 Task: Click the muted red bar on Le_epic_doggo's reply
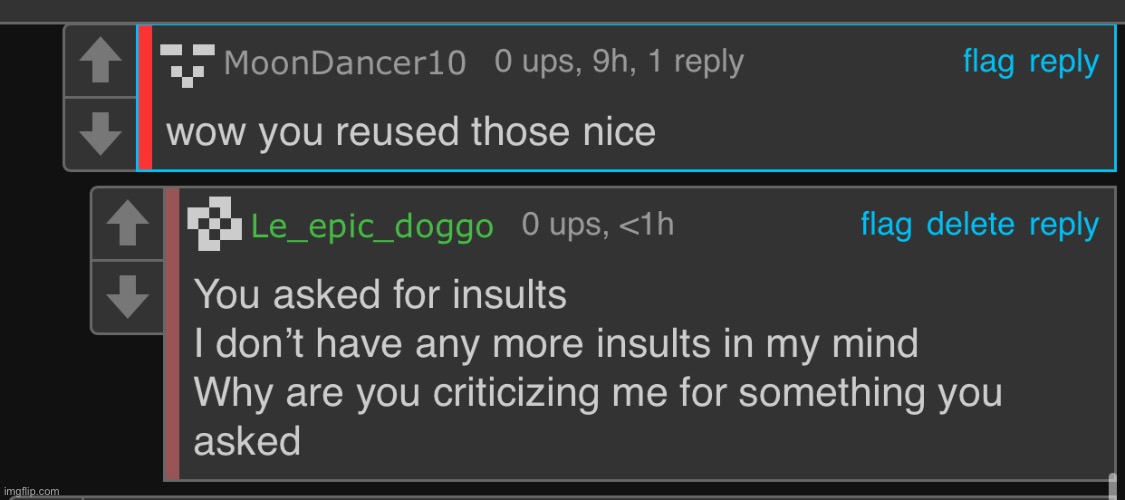pyautogui.click(x=172, y=333)
